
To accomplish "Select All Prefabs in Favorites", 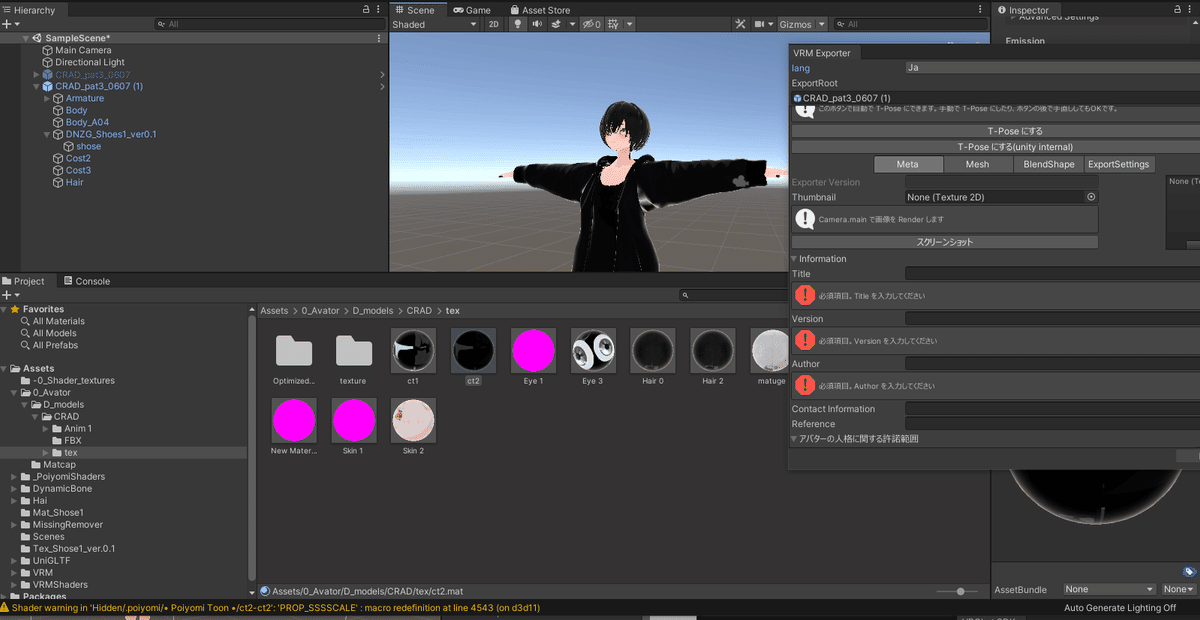I will (55, 345).
